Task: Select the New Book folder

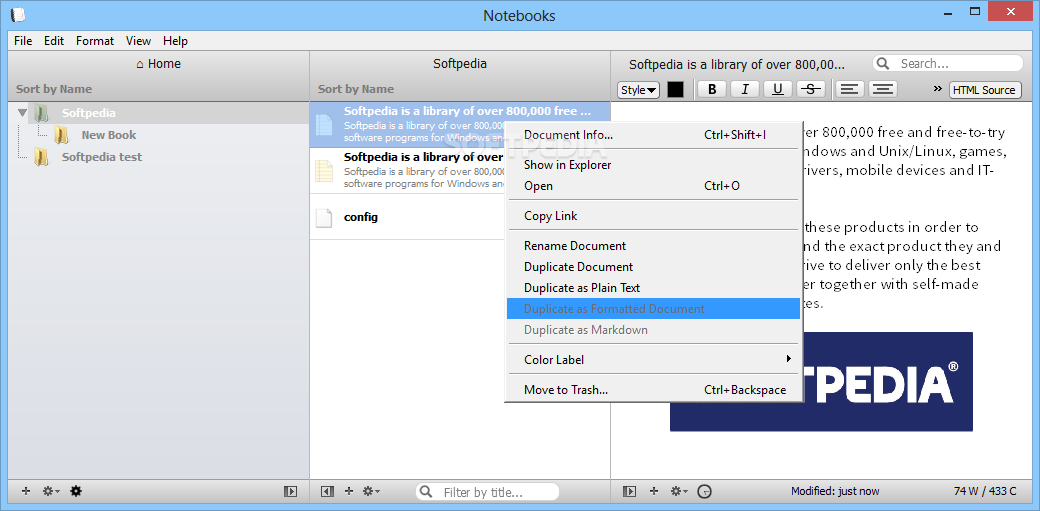Action: coord(109,135)
